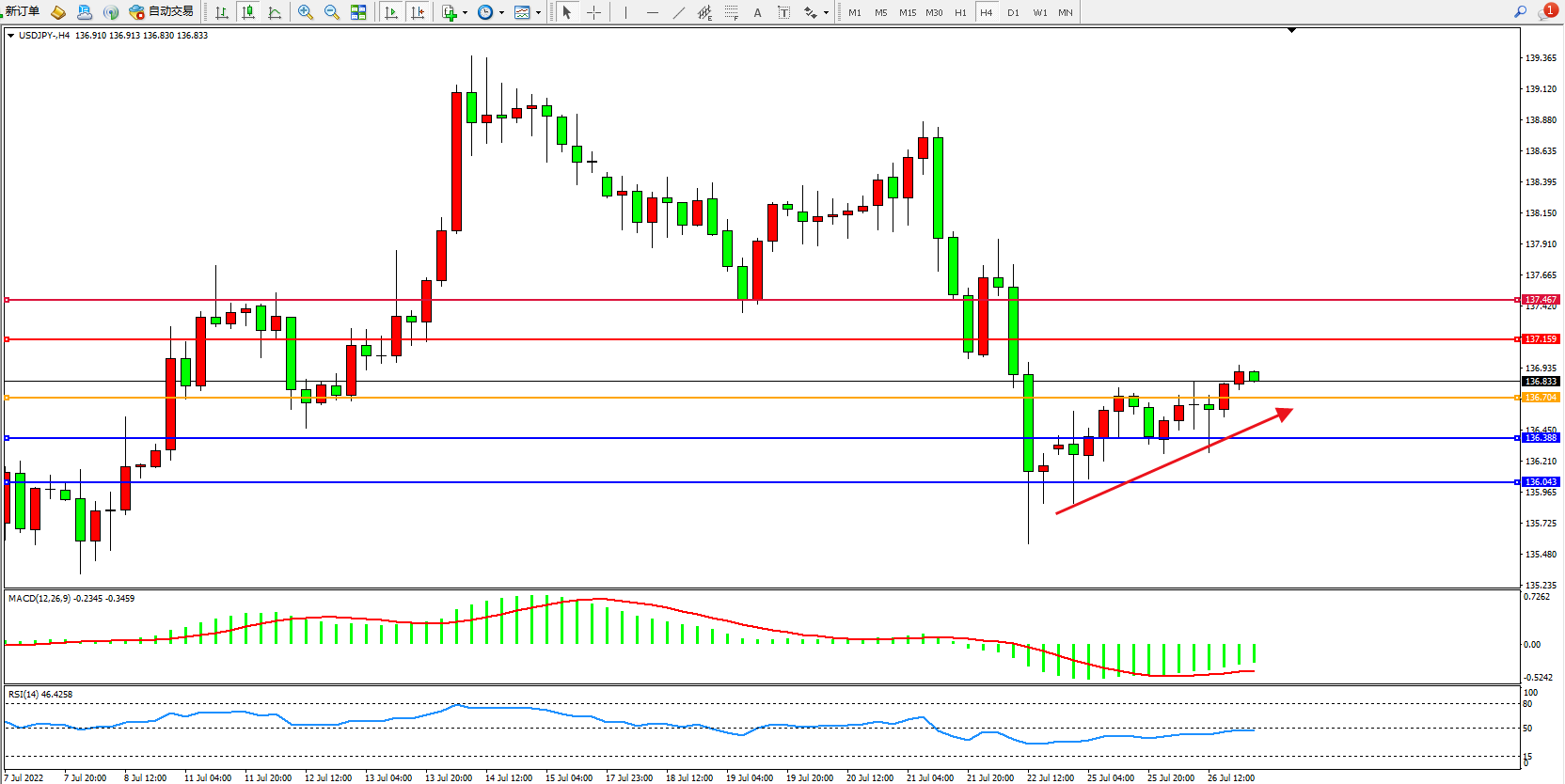Image resolution: width=1565 pixels, height=784 pixels.
Task: Switch to the D1 timeframe
Action: click(x=1013, y=12)
